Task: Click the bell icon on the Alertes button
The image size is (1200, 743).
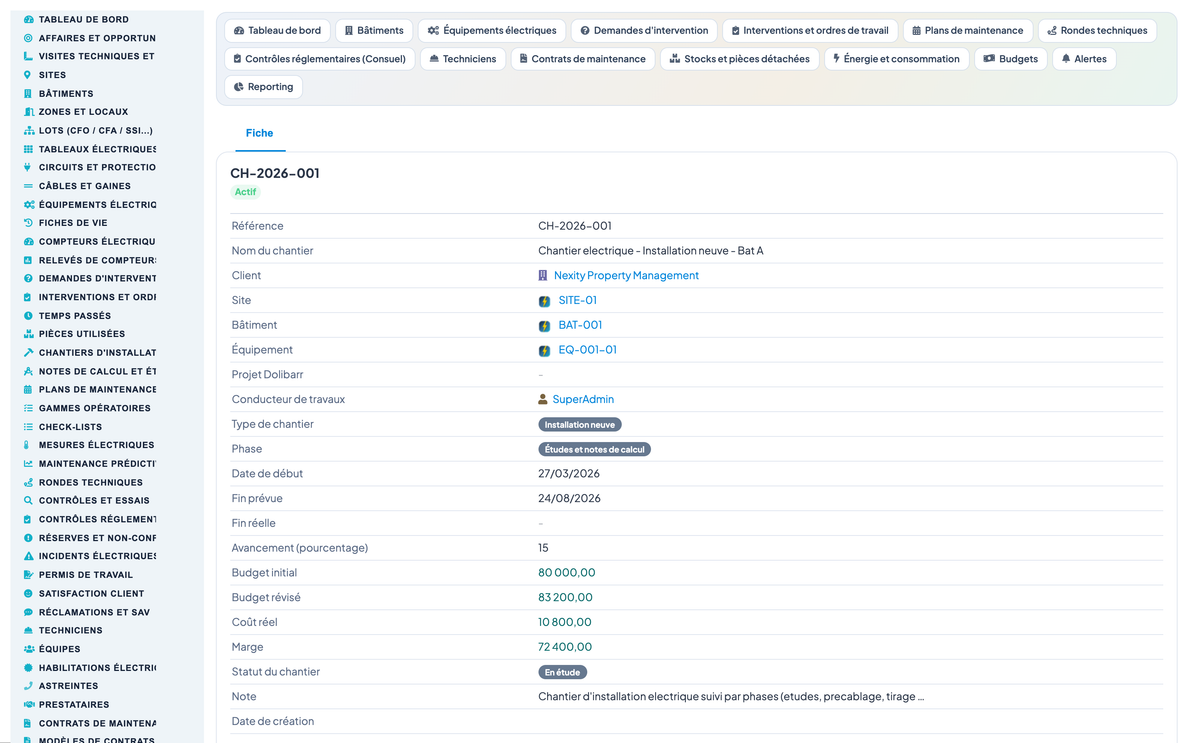Action: [1066, 59]
